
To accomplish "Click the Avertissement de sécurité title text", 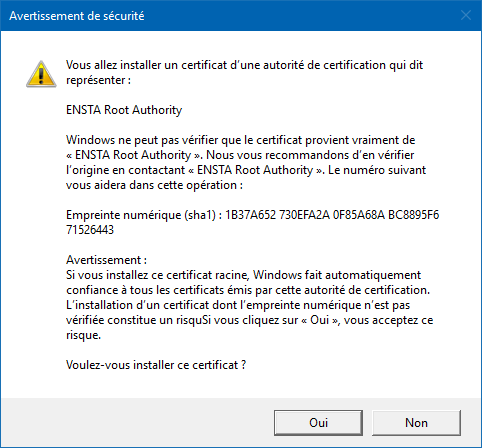I will pos(77,16).
